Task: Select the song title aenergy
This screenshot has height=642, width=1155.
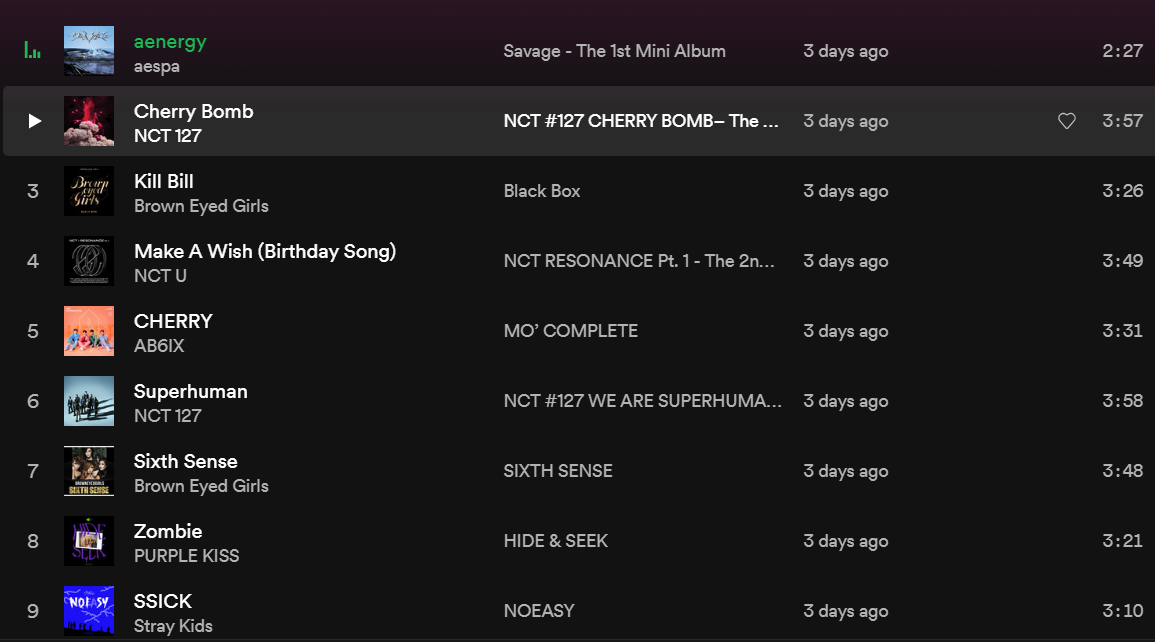Action: [x=170, y=42]
